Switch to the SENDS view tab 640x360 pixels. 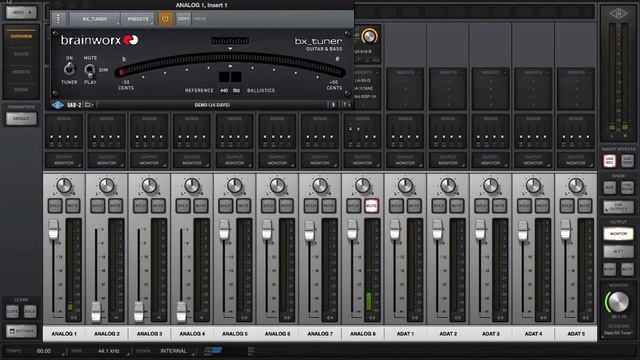(21, 89)
